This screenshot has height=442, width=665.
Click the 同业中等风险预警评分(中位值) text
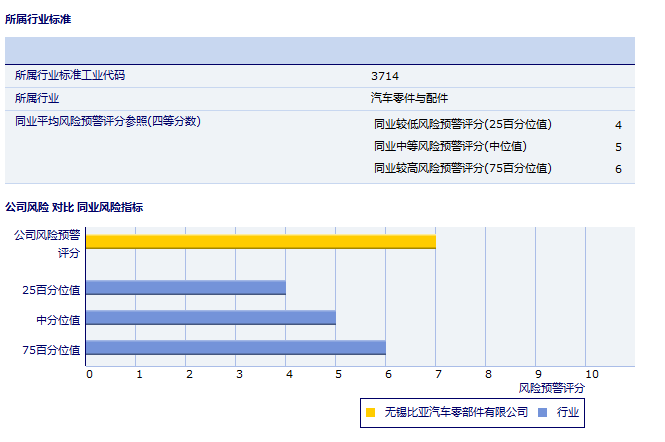click(x=450, y=147)
